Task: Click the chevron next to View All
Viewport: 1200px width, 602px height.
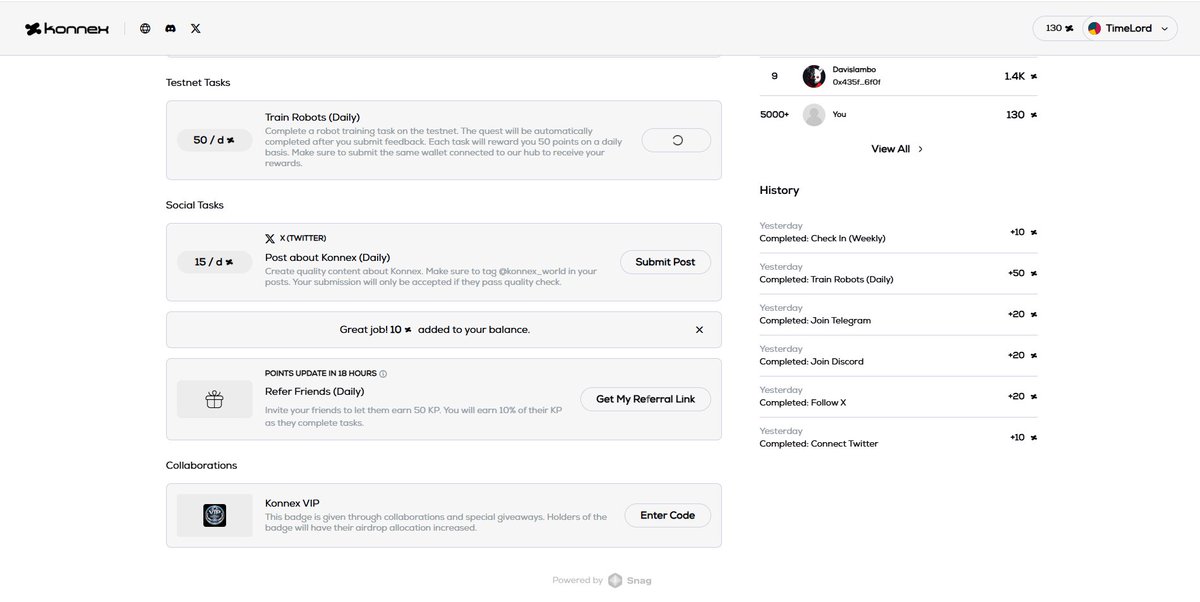Action: tap(921, 149)
